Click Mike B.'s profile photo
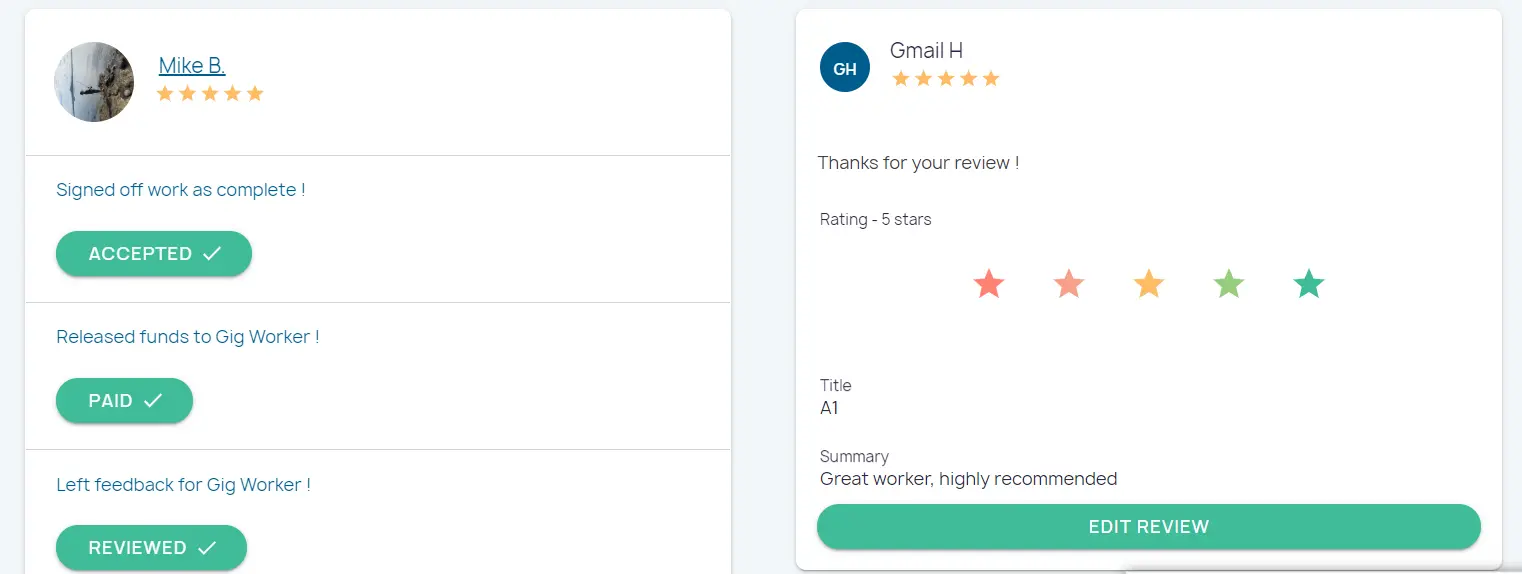This screenshot has height=574, width=1522. click(x=94, y=82)
